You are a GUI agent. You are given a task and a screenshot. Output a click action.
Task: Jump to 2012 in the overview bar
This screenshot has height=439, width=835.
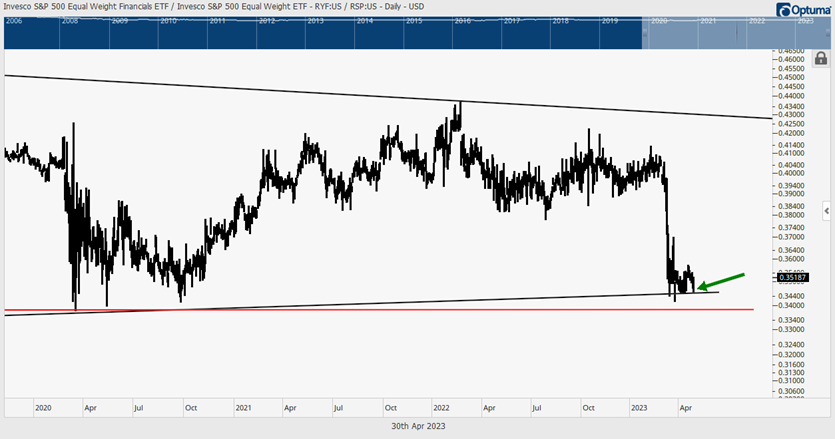[x=267, y=21]
